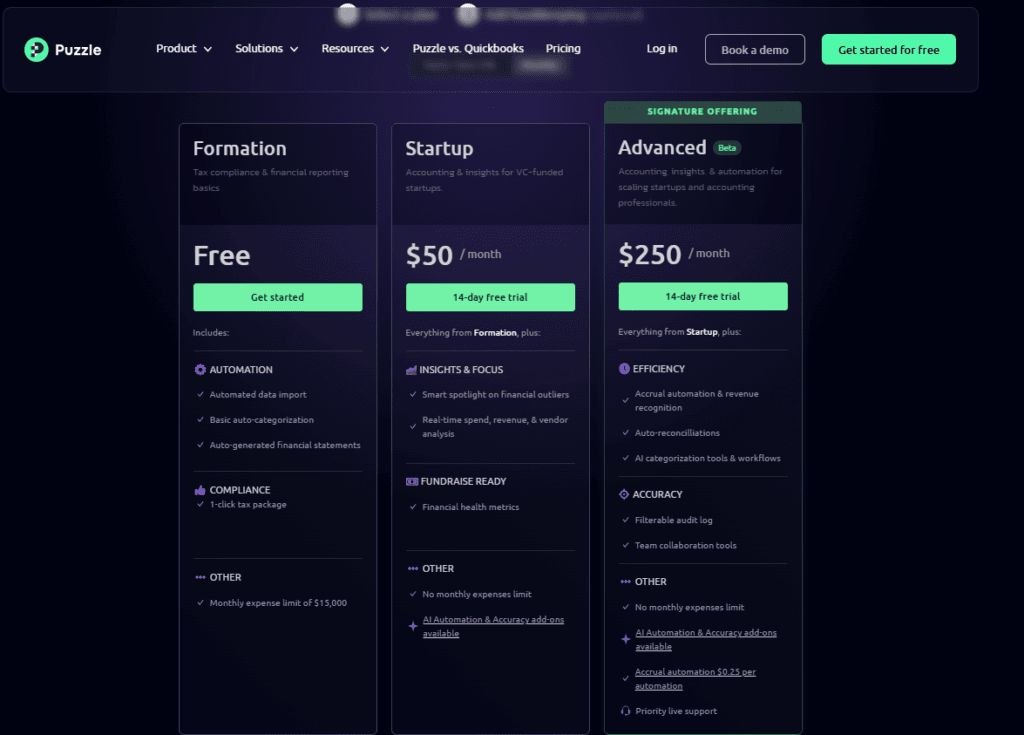Click 'Monthly expense limit of $15,000' text
Image resolution: width=1024 pixels, height=735 pixels.
click(x=278, y=603)
